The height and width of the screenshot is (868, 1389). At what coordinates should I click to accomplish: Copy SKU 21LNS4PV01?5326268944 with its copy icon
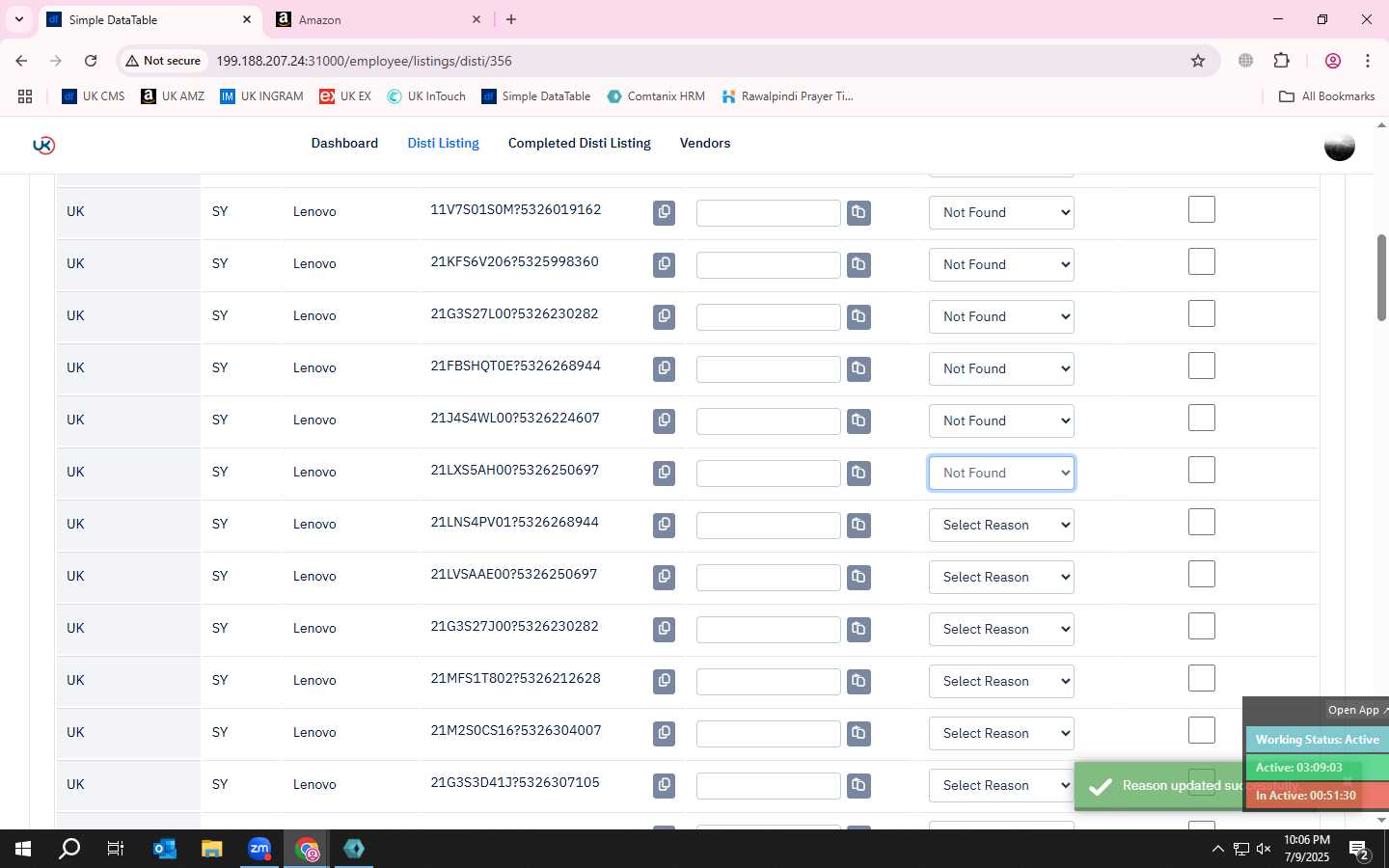pyautogui.click(x=664, y=525)
